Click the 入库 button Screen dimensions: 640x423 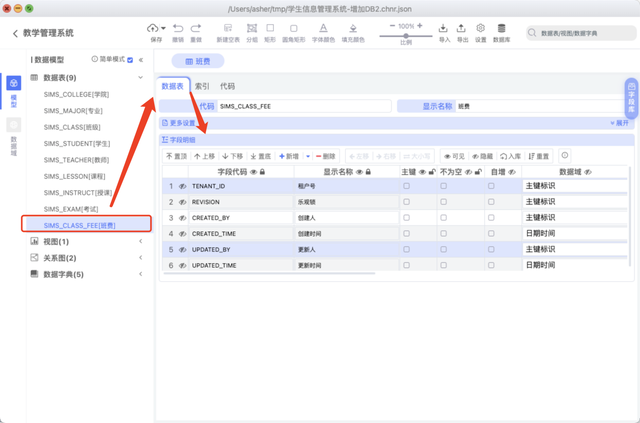pyautogui.click(x=511, y=156)
